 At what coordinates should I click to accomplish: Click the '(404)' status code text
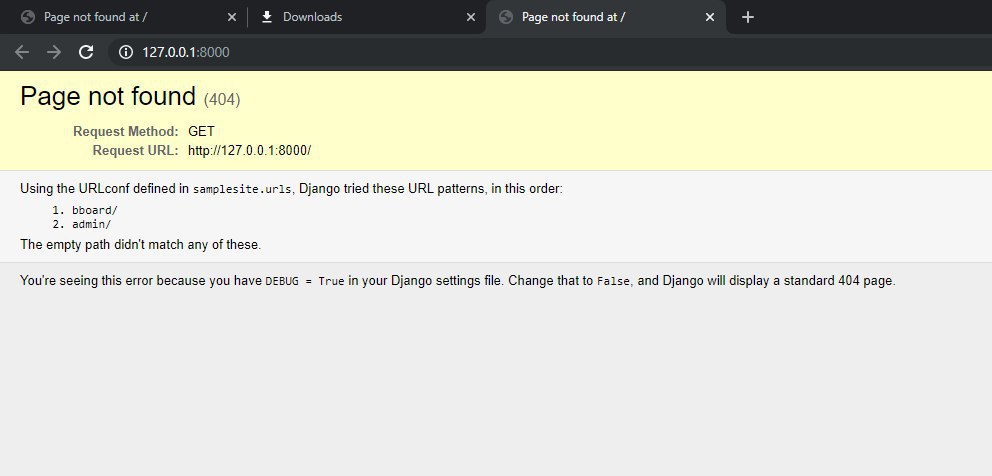tap(222, 99)
